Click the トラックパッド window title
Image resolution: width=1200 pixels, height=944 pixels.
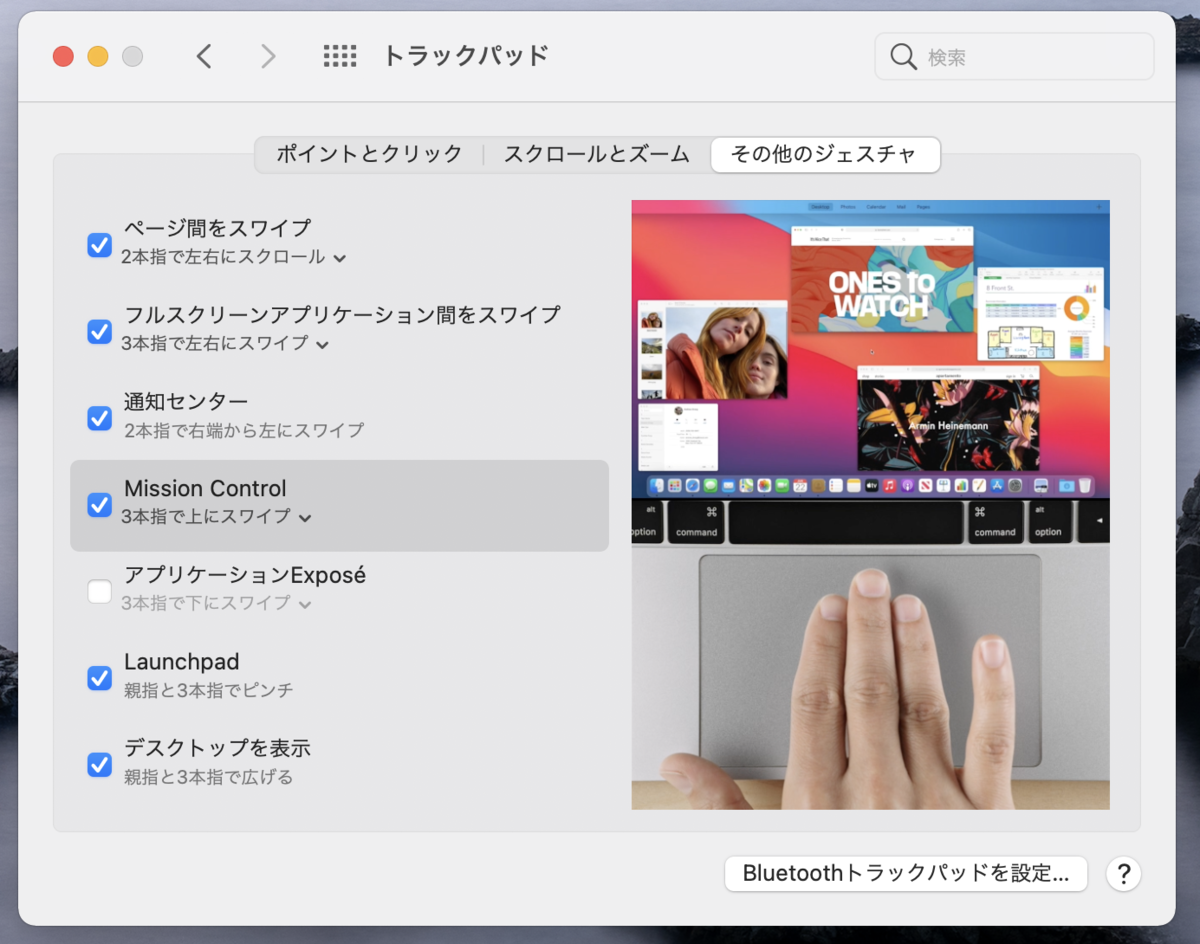[x=466, y=56]
